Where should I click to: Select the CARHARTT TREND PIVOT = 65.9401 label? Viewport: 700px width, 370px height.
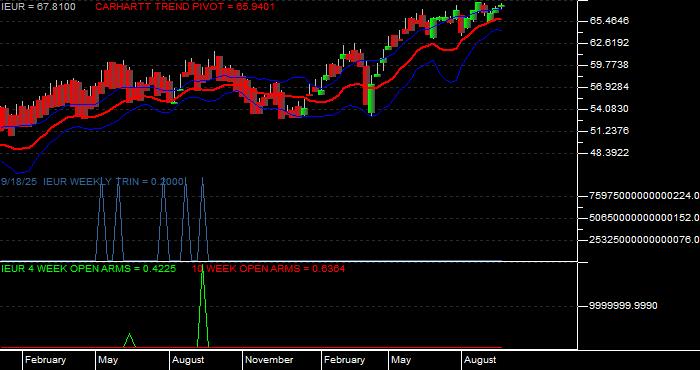[185, 7]
